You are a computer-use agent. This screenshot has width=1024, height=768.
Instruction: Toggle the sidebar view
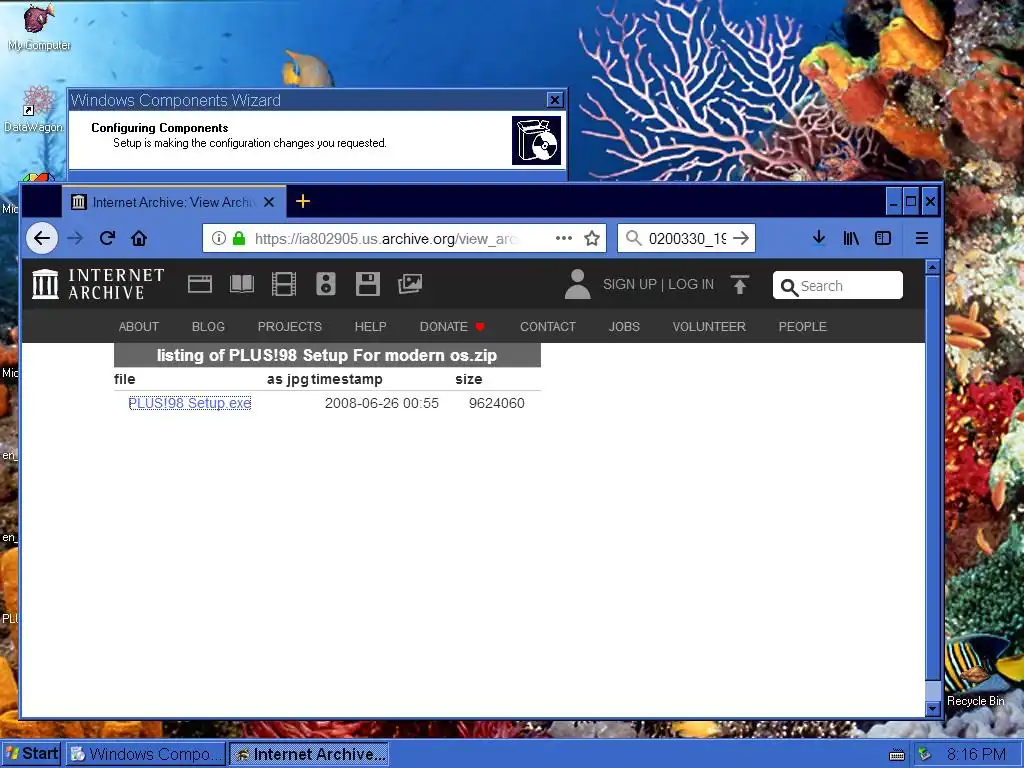coord(883,238)
